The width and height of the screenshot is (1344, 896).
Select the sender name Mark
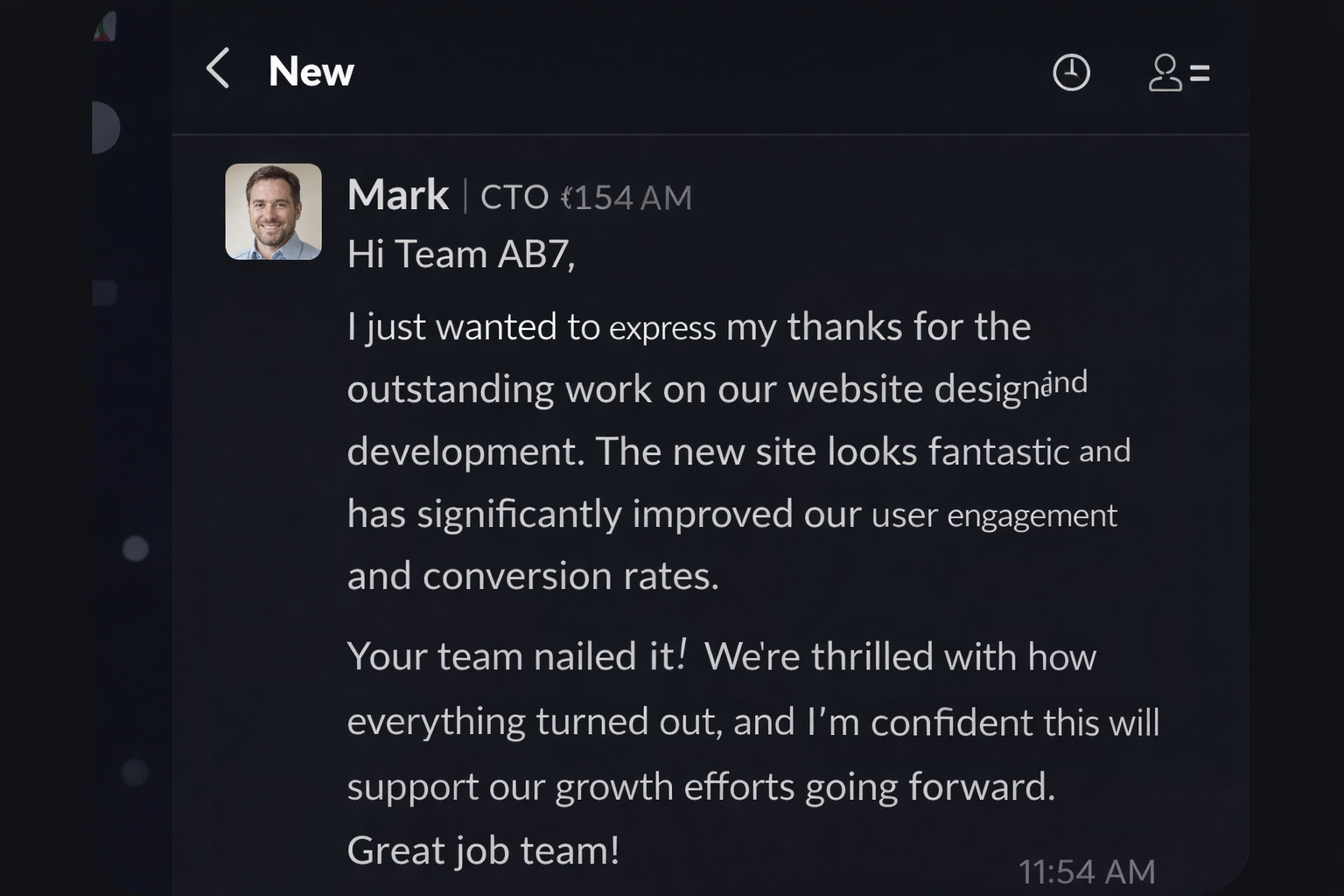[398, 194]
